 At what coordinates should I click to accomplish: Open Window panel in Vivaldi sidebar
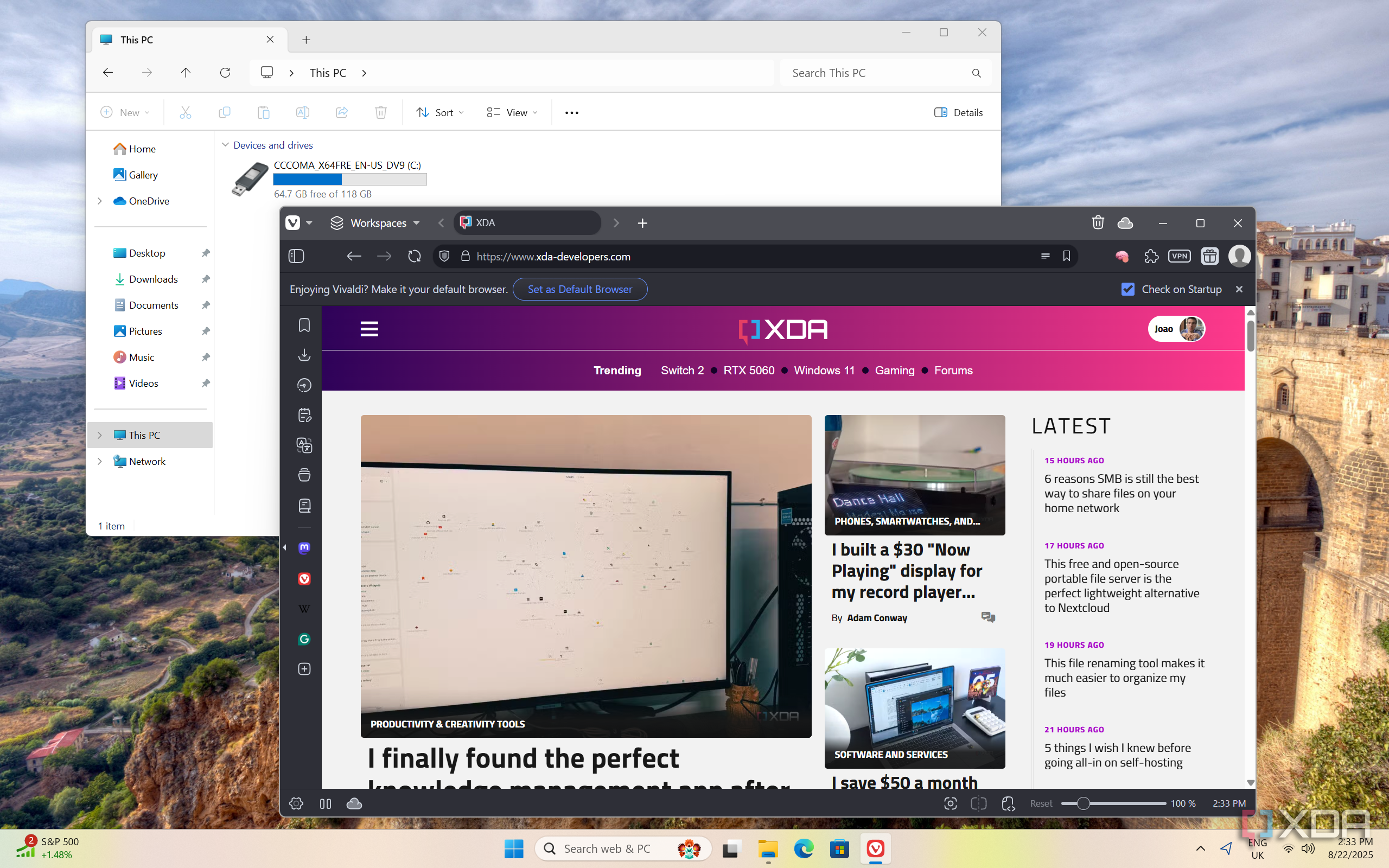point(304,475)
